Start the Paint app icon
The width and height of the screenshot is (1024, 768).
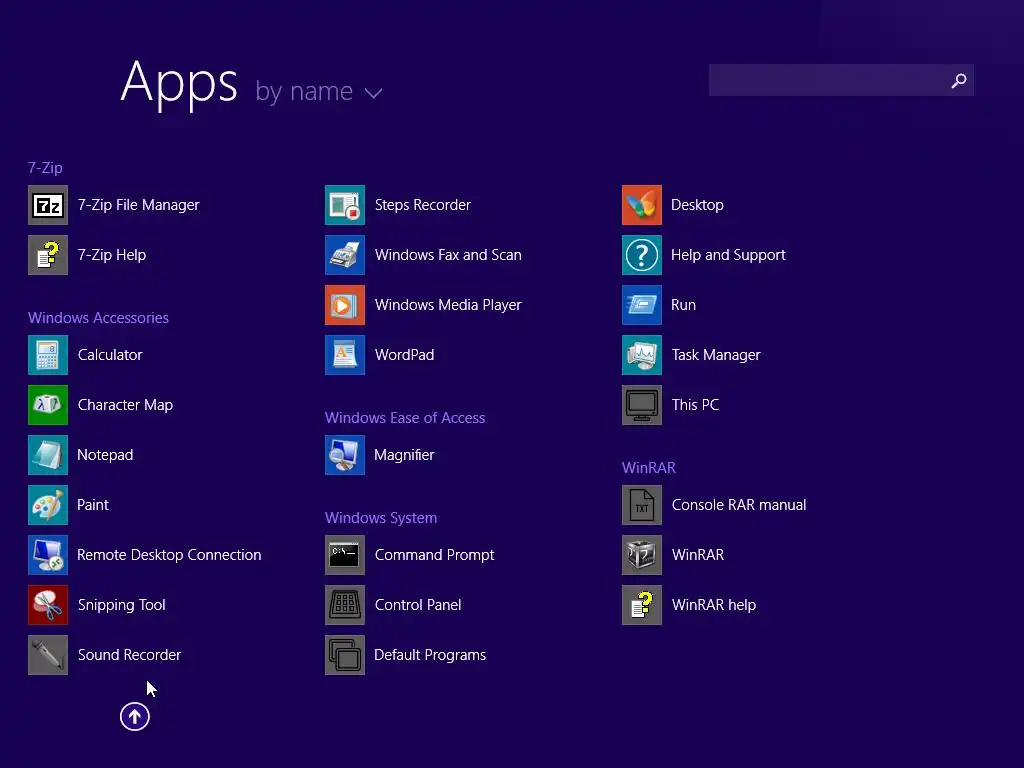click(48, 505)
